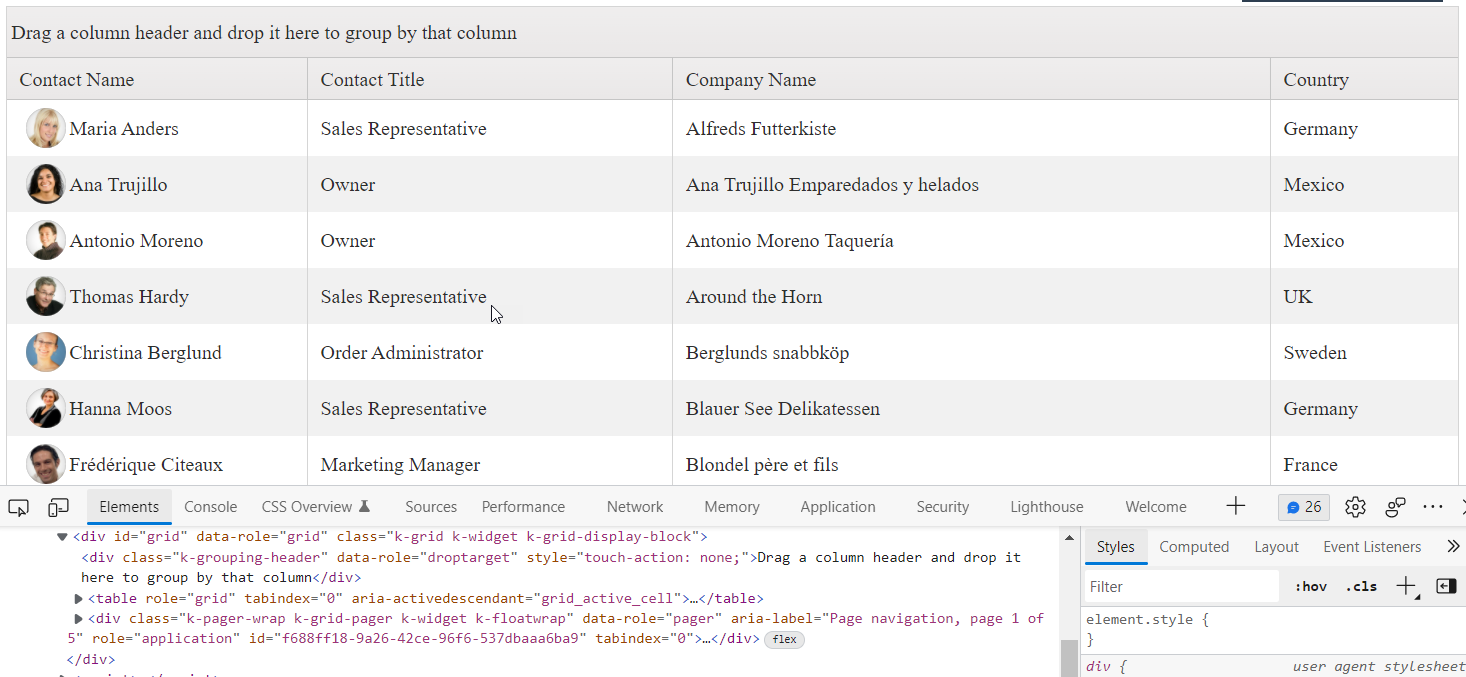
Task: Focus the styles Filter input
Action: click(x=1182, y=587)
